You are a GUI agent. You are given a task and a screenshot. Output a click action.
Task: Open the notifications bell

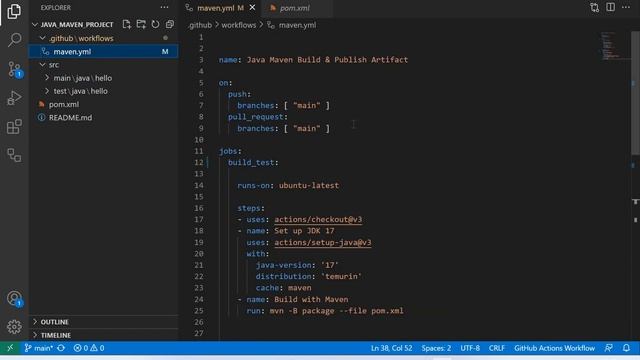click(x=626, y=348)
